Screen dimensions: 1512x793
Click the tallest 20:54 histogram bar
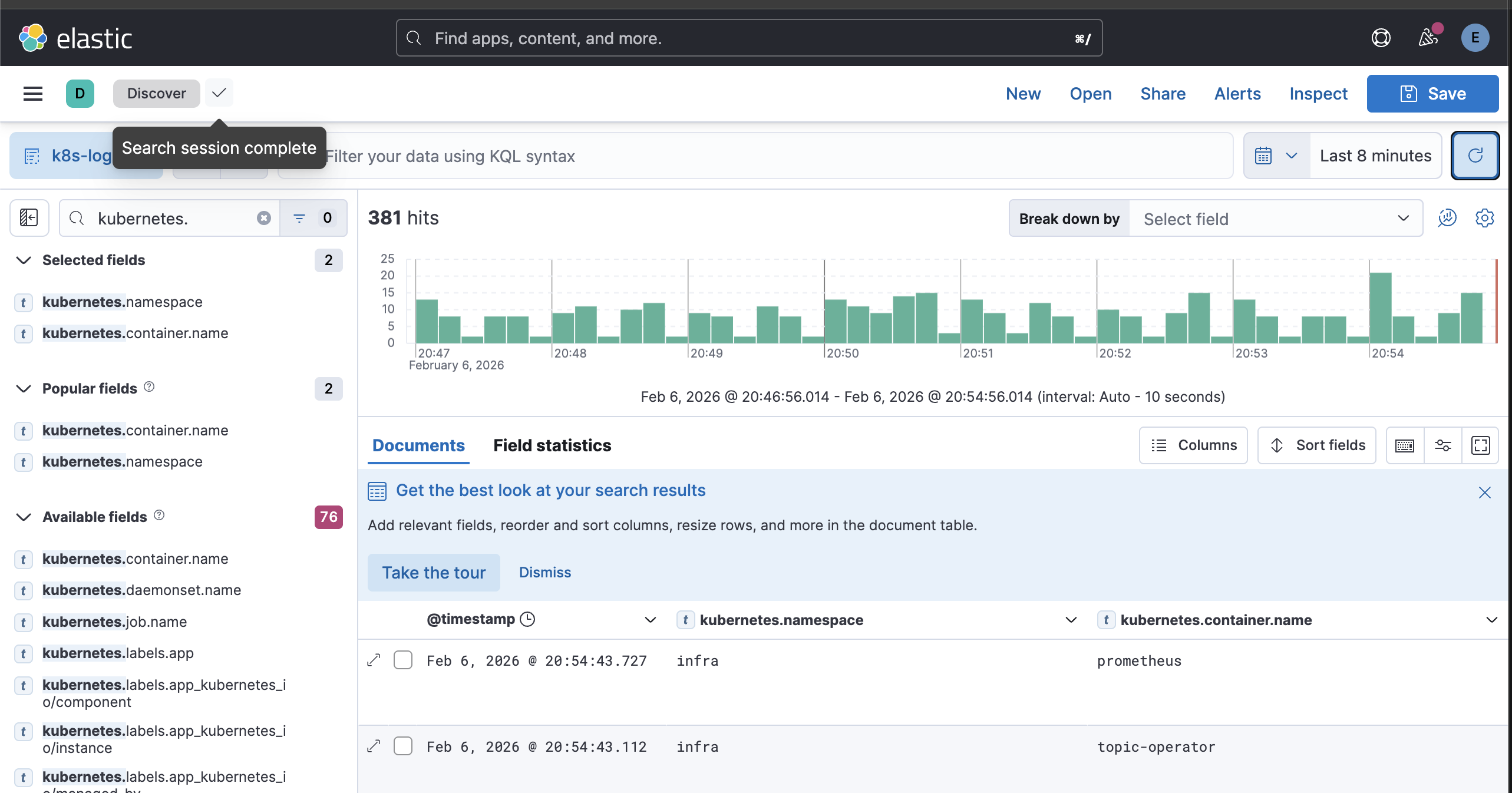(x=1380, y=308)
